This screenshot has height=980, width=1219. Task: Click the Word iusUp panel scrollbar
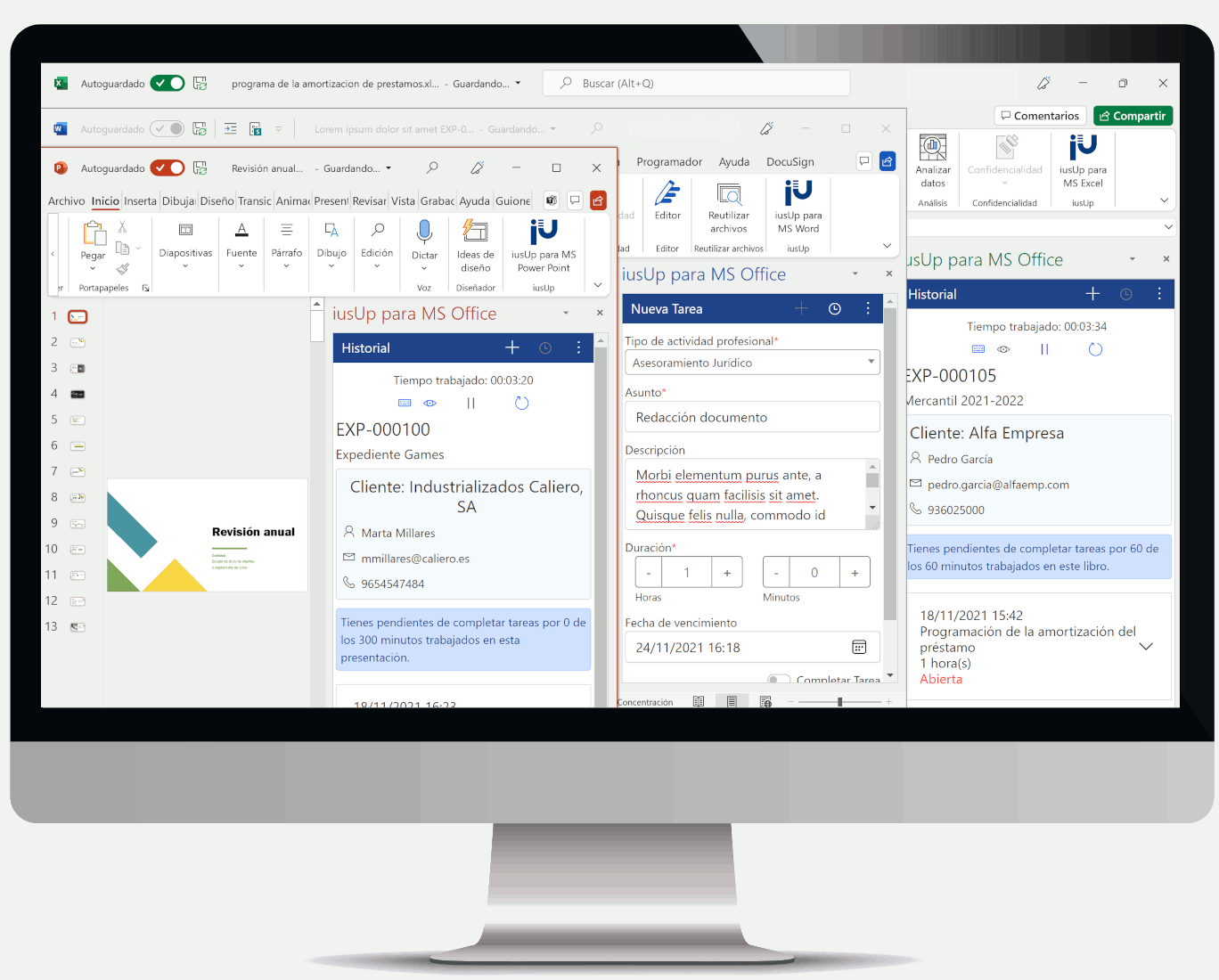click(x=888, y=464)
